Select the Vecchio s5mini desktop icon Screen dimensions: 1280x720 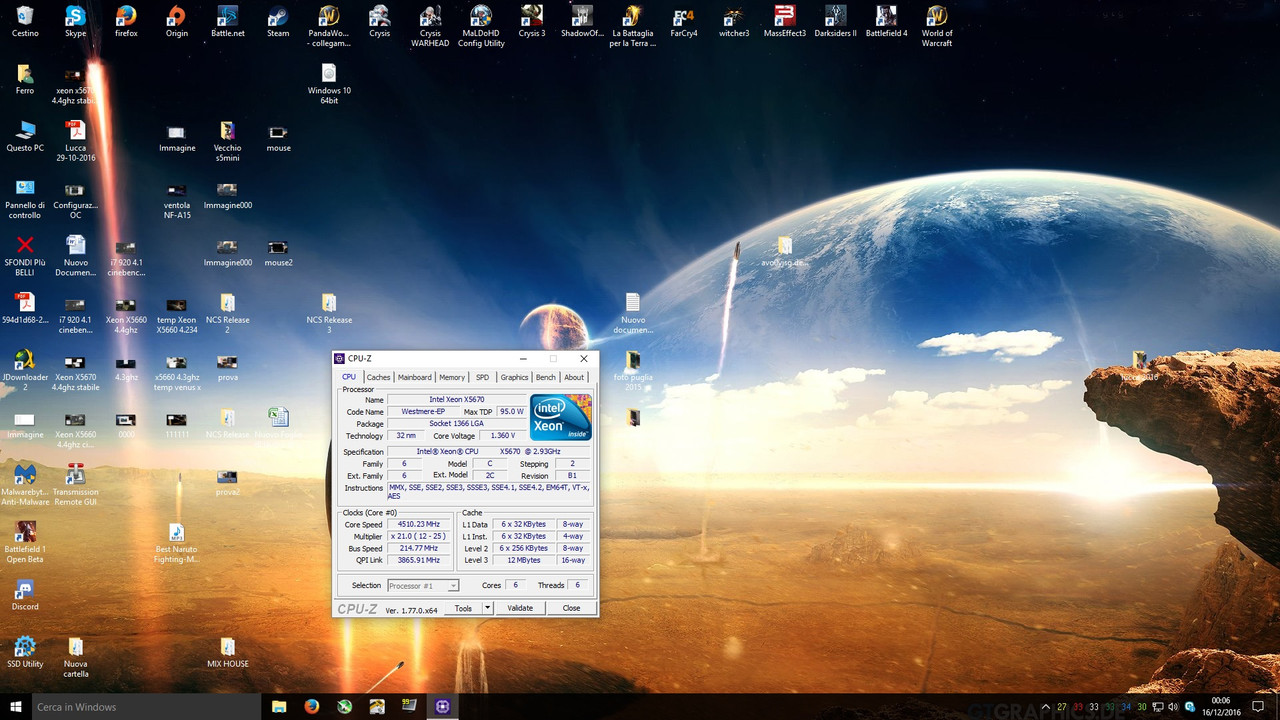pos(227,141)
